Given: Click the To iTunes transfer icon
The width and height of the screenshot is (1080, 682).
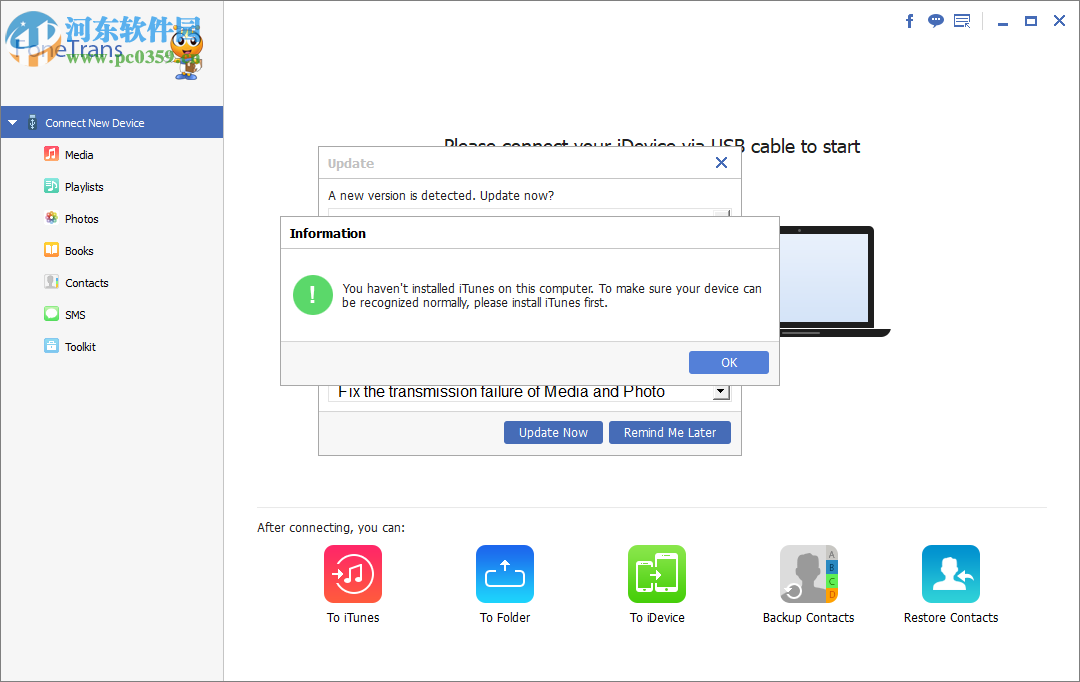Looking at the screenshot, I should click(x=352, y=574).
